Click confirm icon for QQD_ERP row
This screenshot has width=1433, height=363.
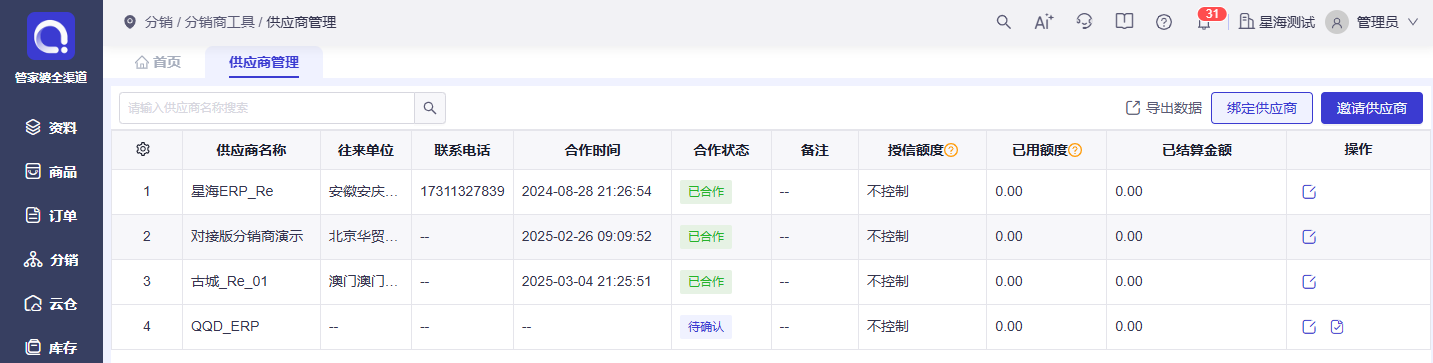[x=1338, y=327]
